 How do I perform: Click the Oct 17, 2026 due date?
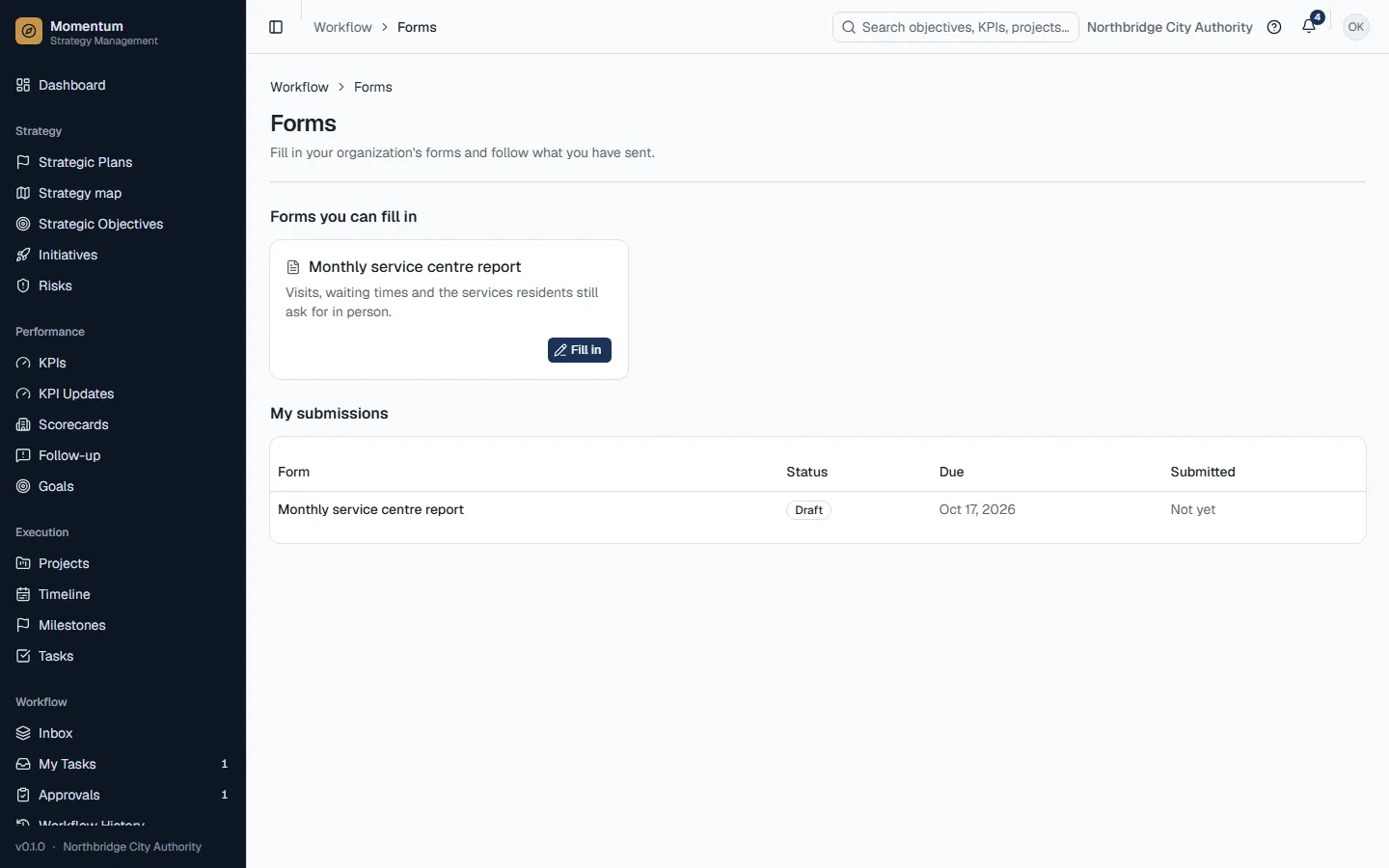977,509
